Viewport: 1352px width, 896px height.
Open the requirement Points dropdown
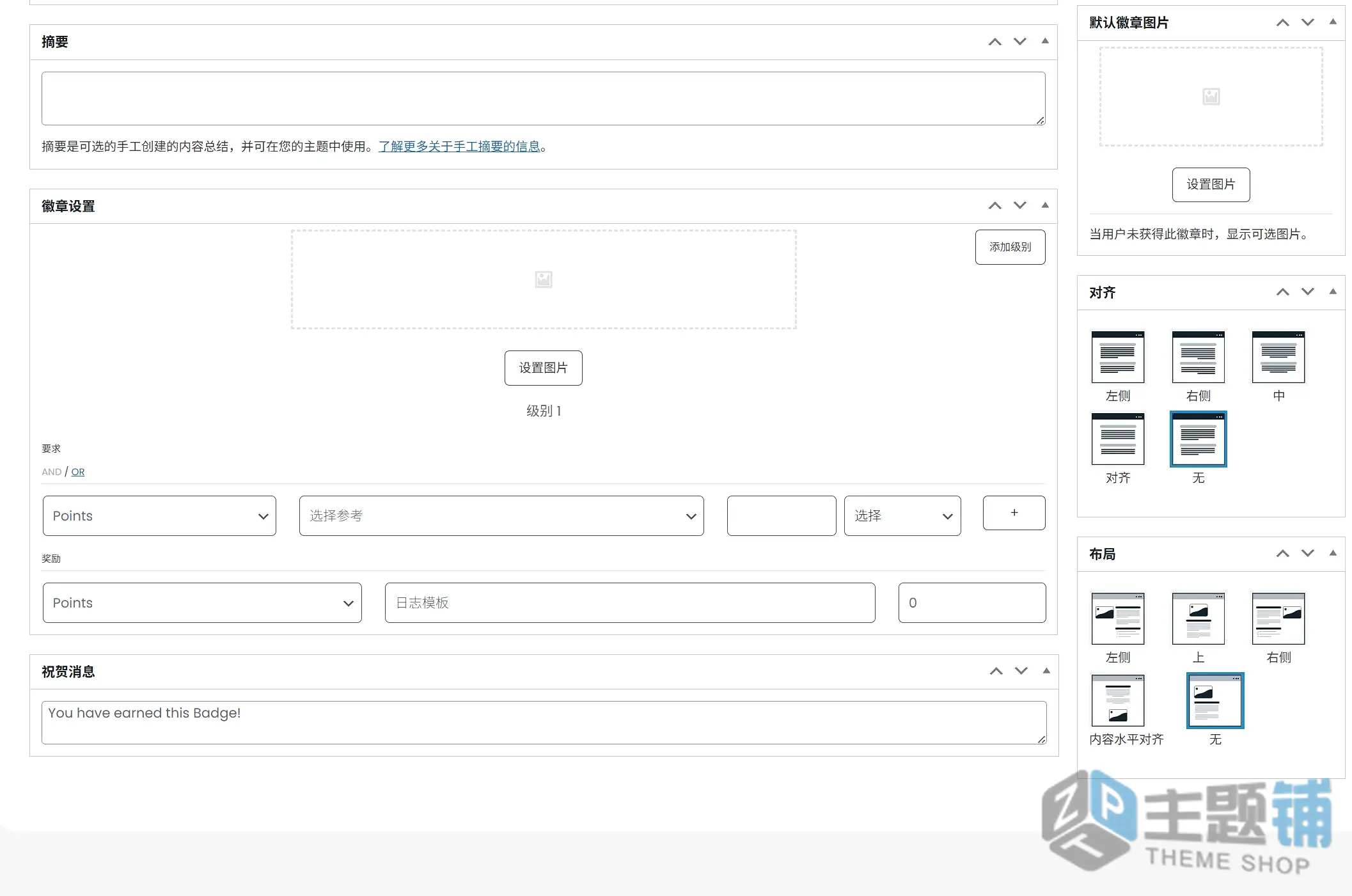pyautogui.click(x=159, y=515)
